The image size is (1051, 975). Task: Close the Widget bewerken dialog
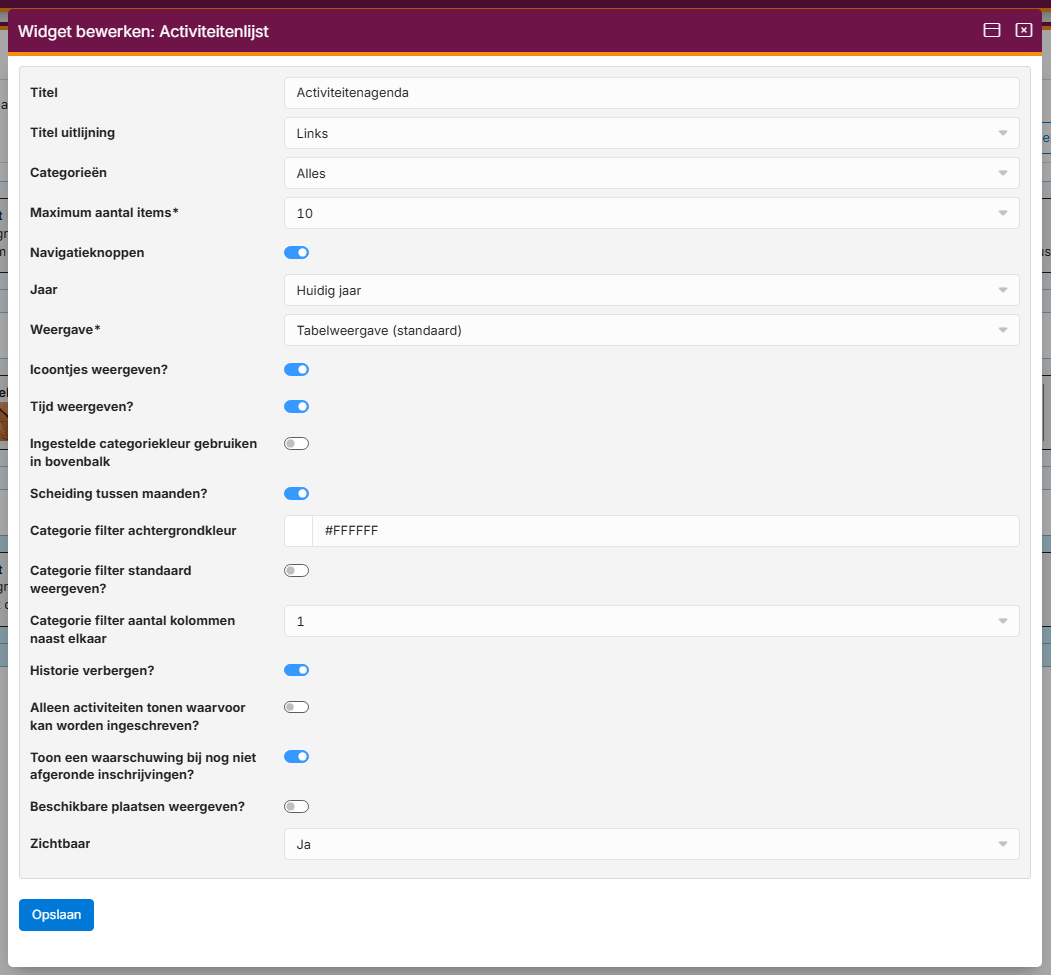pos(1023,30)
